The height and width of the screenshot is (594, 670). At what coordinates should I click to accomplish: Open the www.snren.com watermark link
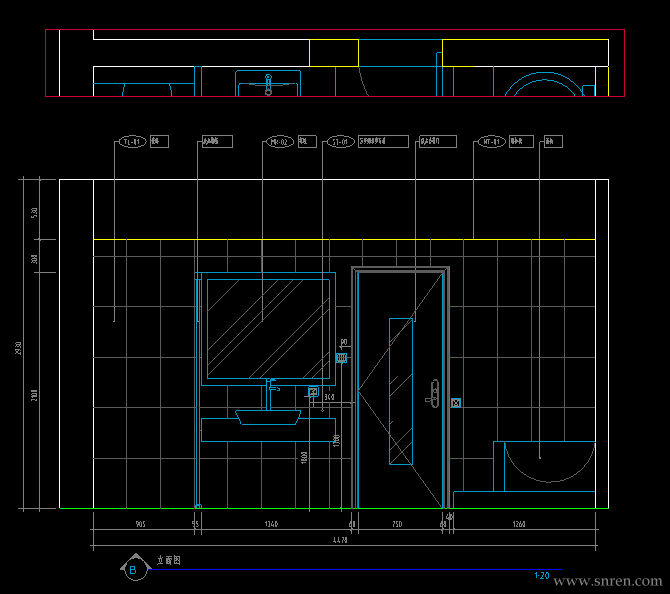coord(608,581)
